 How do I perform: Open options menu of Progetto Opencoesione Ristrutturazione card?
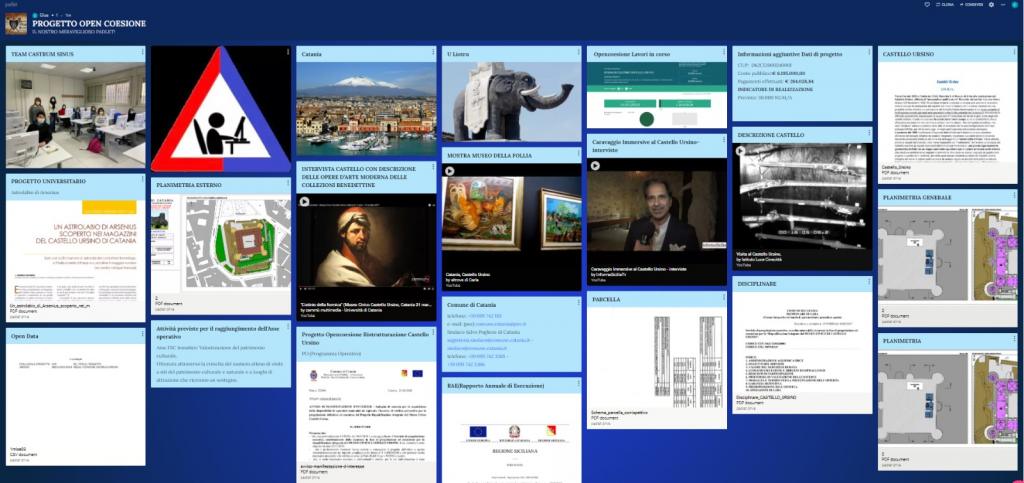click(x=433, y=333)
